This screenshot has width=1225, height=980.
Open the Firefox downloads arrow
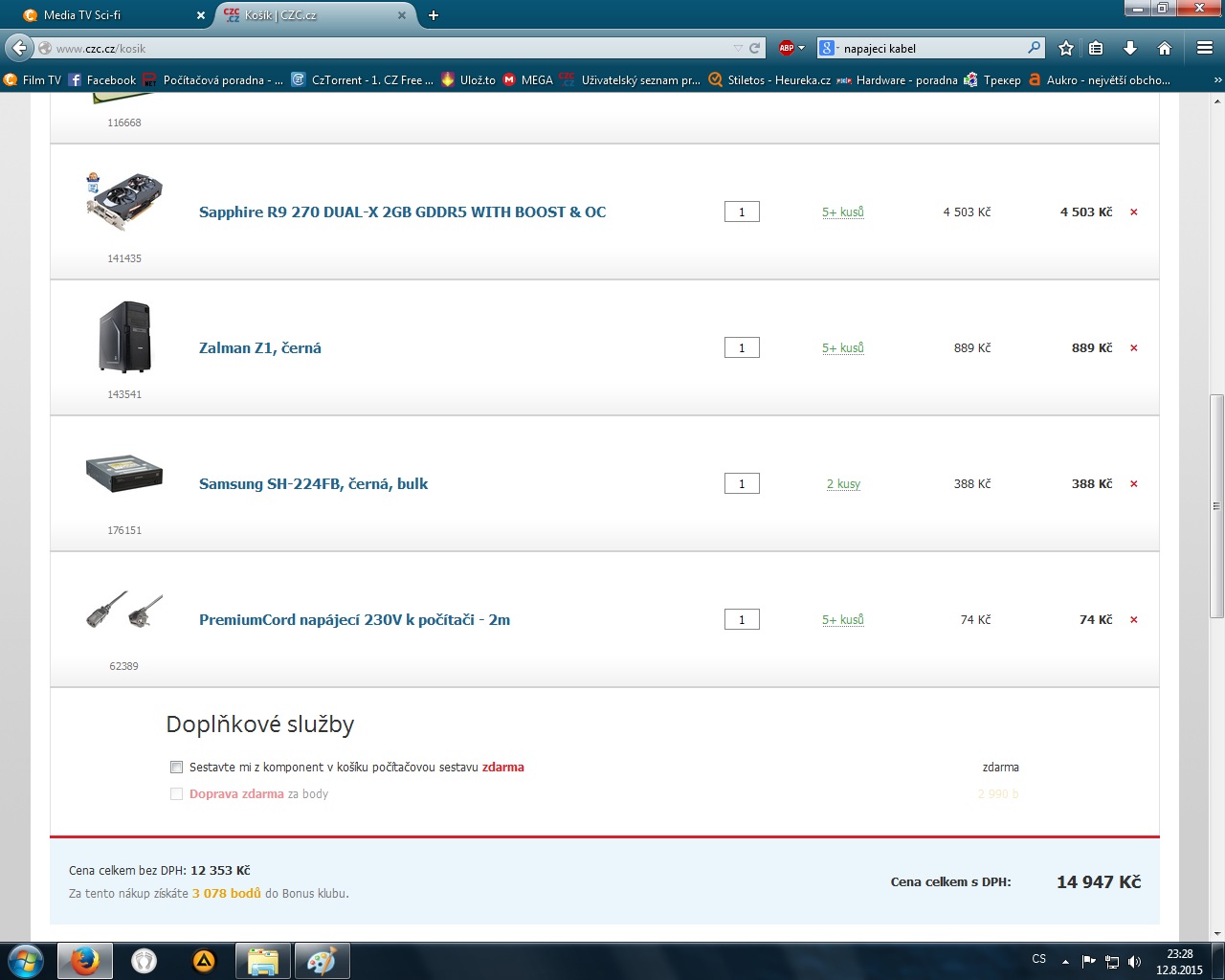tap(1130, 48)
